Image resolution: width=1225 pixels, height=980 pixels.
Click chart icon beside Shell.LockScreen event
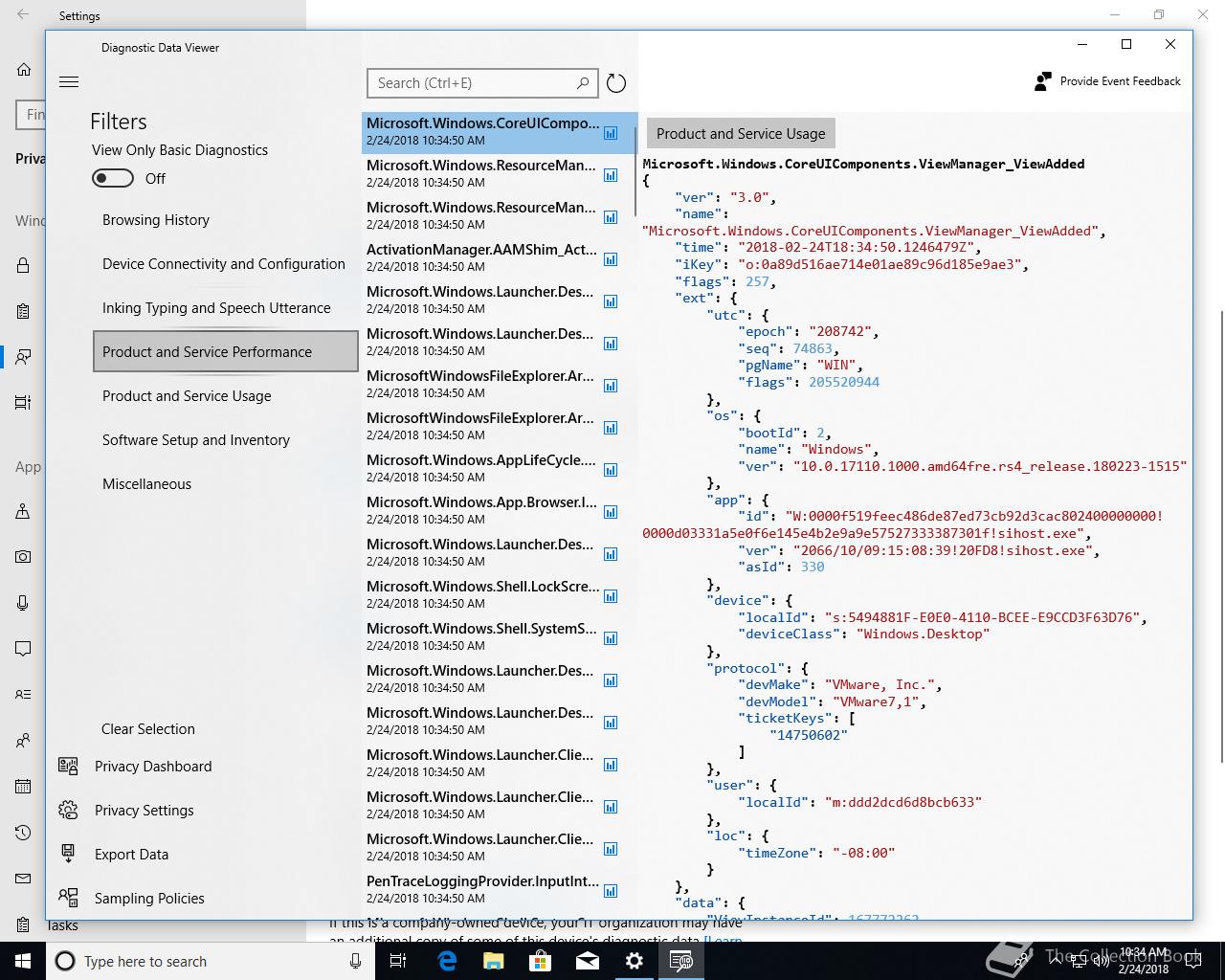(x=611, y=596)
